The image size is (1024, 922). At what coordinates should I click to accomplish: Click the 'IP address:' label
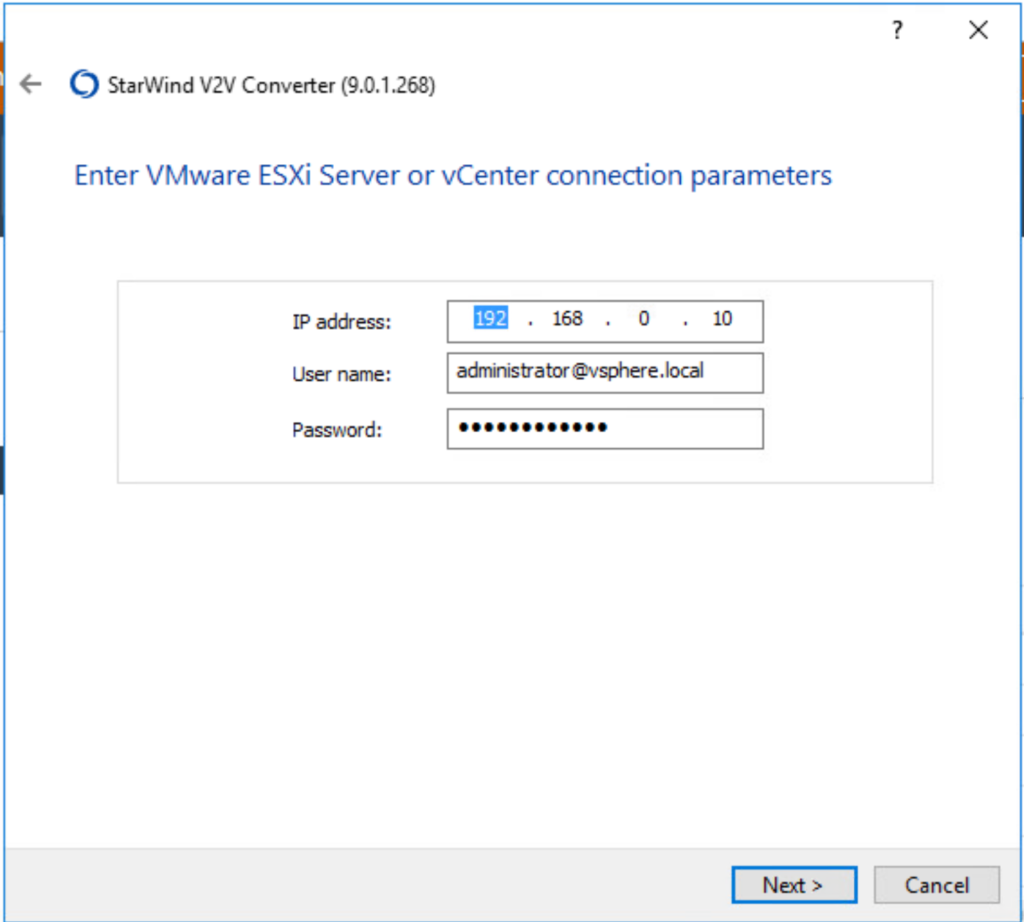342,322
